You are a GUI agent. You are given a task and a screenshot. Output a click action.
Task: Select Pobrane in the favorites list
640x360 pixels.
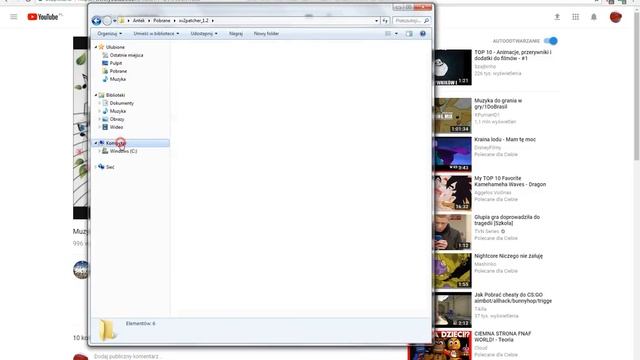118,71
